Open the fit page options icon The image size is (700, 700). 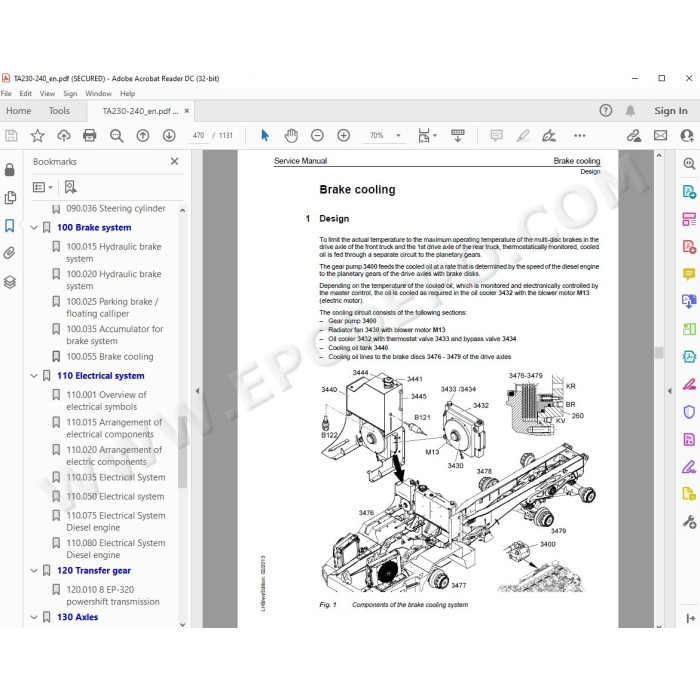coord(424,135)
